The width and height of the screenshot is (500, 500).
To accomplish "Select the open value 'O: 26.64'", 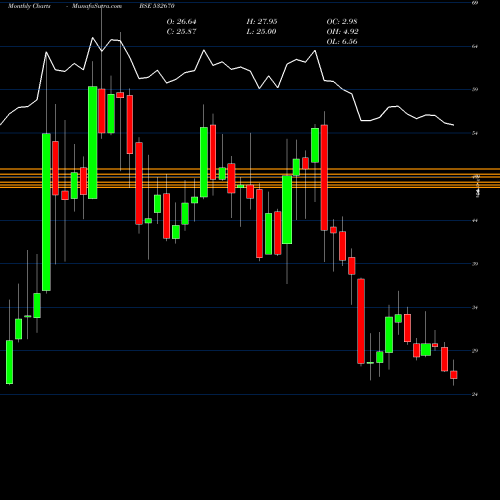I will click(181, 22).
